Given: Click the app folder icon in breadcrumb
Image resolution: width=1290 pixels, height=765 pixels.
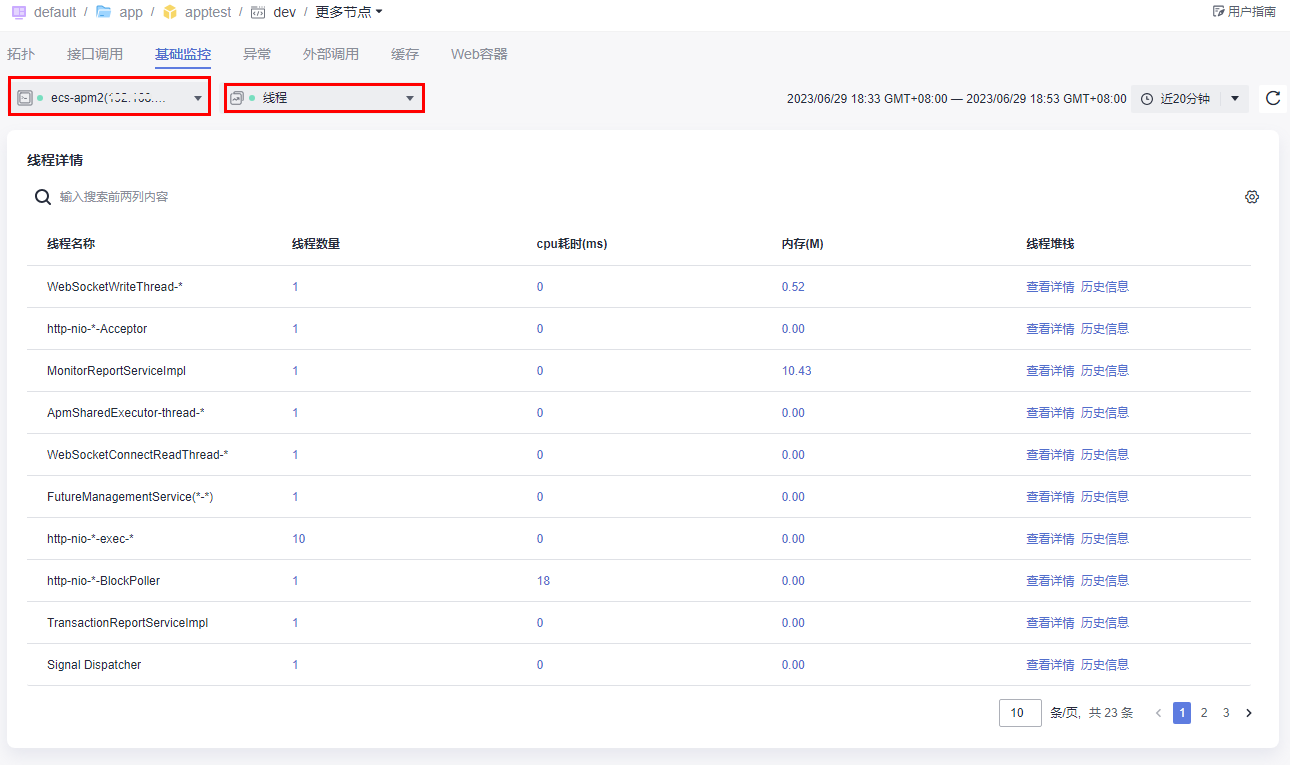Looking at the screenshot, I should [103, 12].
